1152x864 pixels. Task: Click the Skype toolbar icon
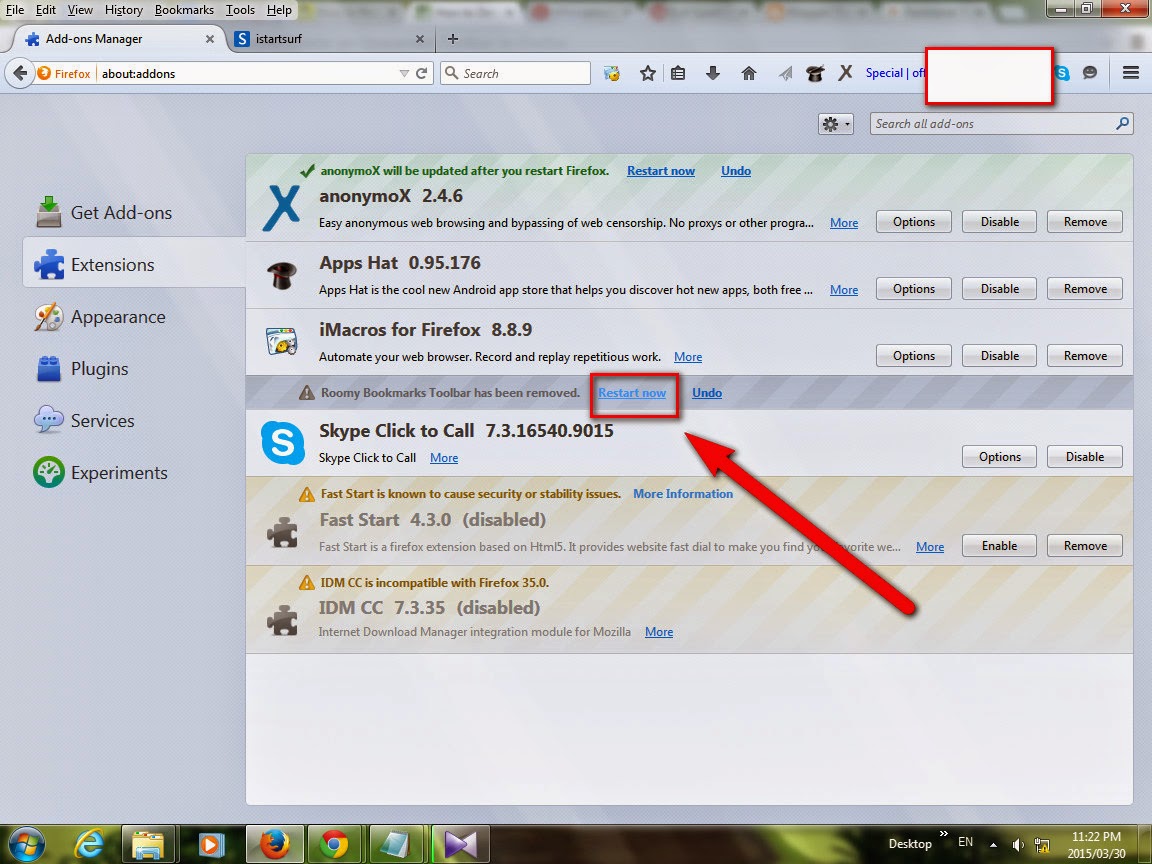pos(1062,73)
